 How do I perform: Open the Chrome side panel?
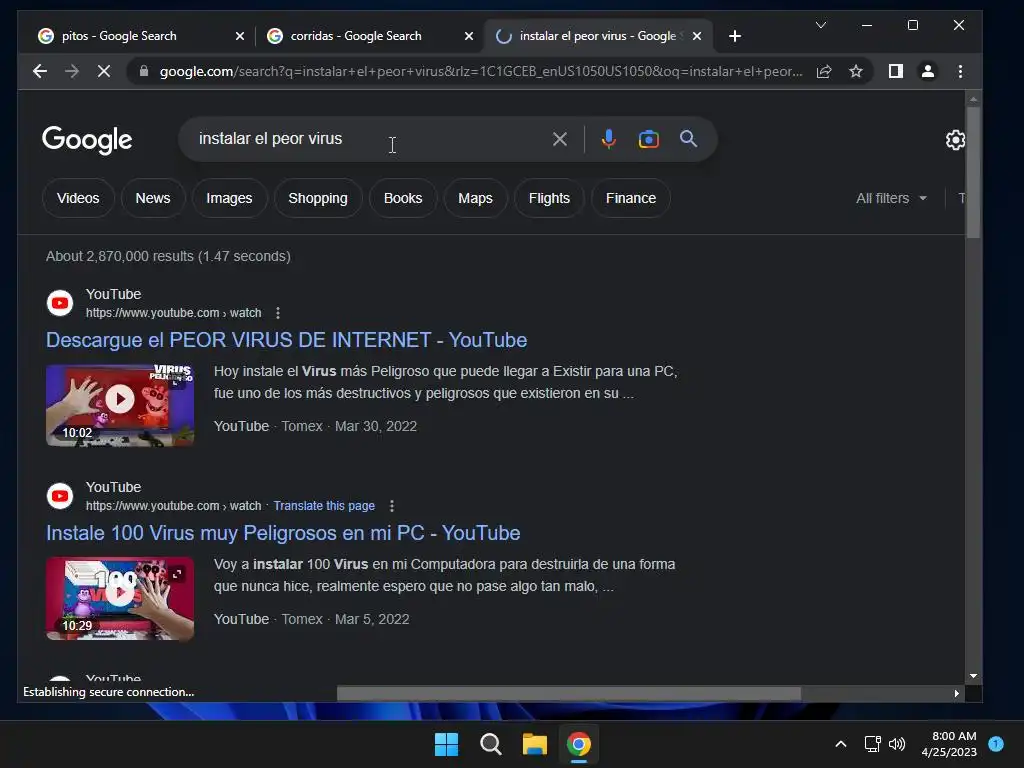click(895, 71)
